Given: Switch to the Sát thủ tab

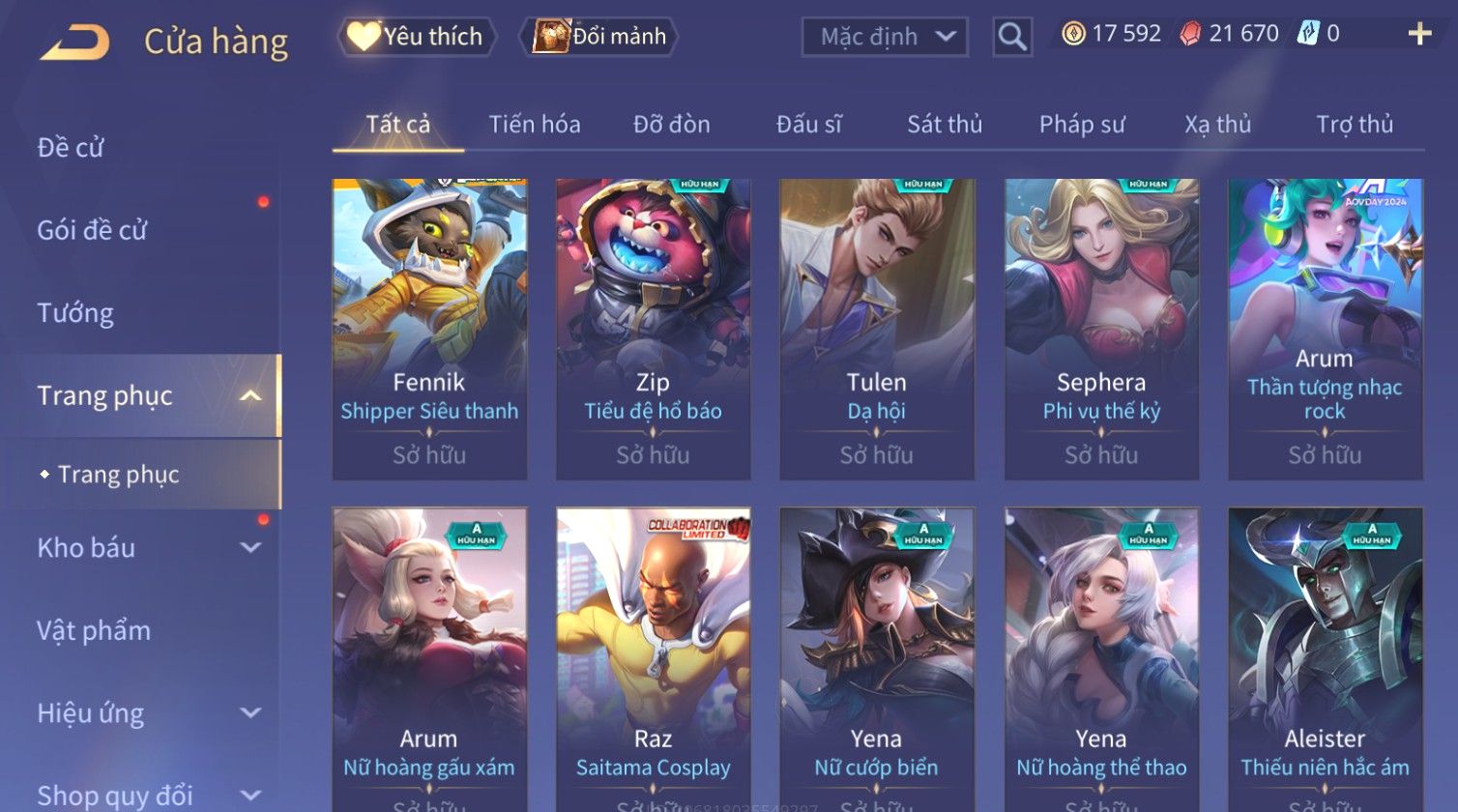Looking at the screenshot, I should 945,124.
